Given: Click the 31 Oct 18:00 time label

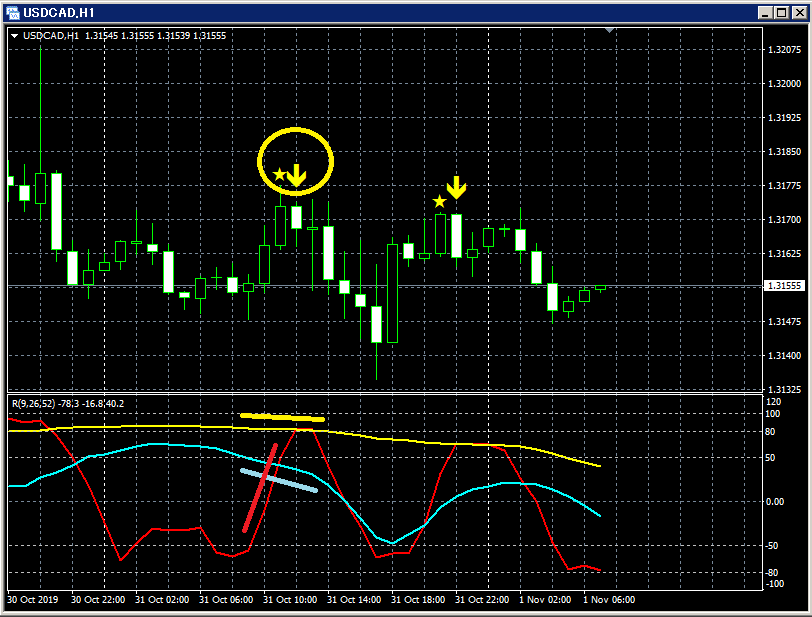Looking at the screenshot, I should (418, 599).
